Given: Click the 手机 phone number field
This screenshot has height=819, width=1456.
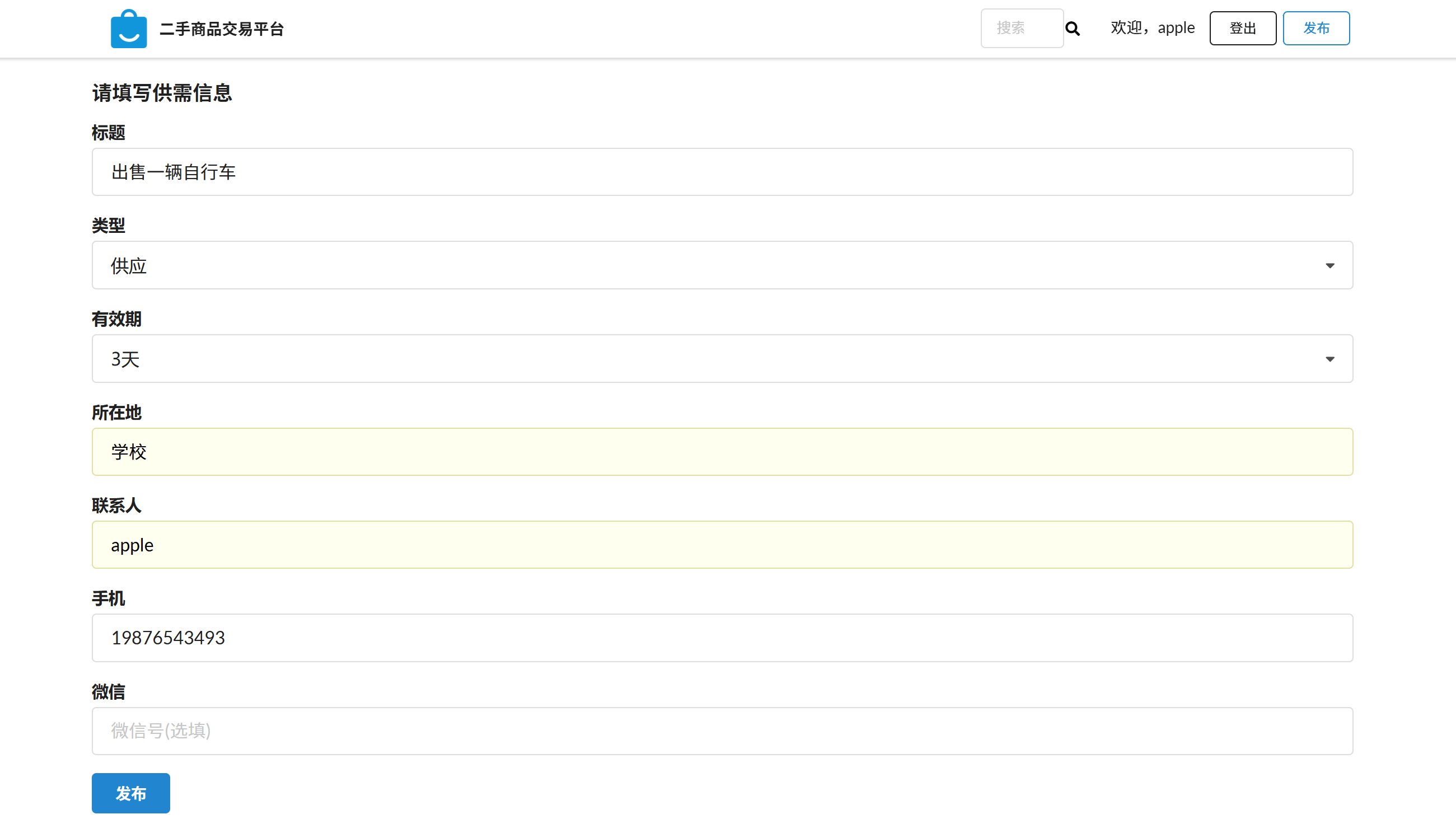Looking at the screenshot, I should coord(722,638).
